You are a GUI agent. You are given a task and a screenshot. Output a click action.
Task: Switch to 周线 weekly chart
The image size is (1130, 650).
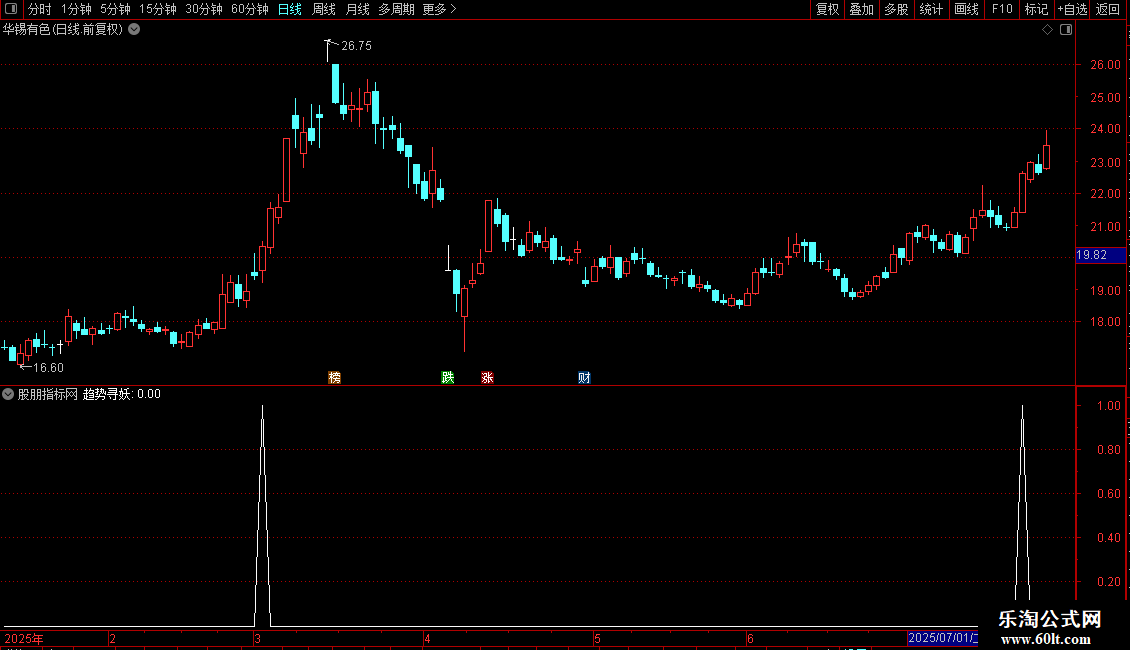324,9
